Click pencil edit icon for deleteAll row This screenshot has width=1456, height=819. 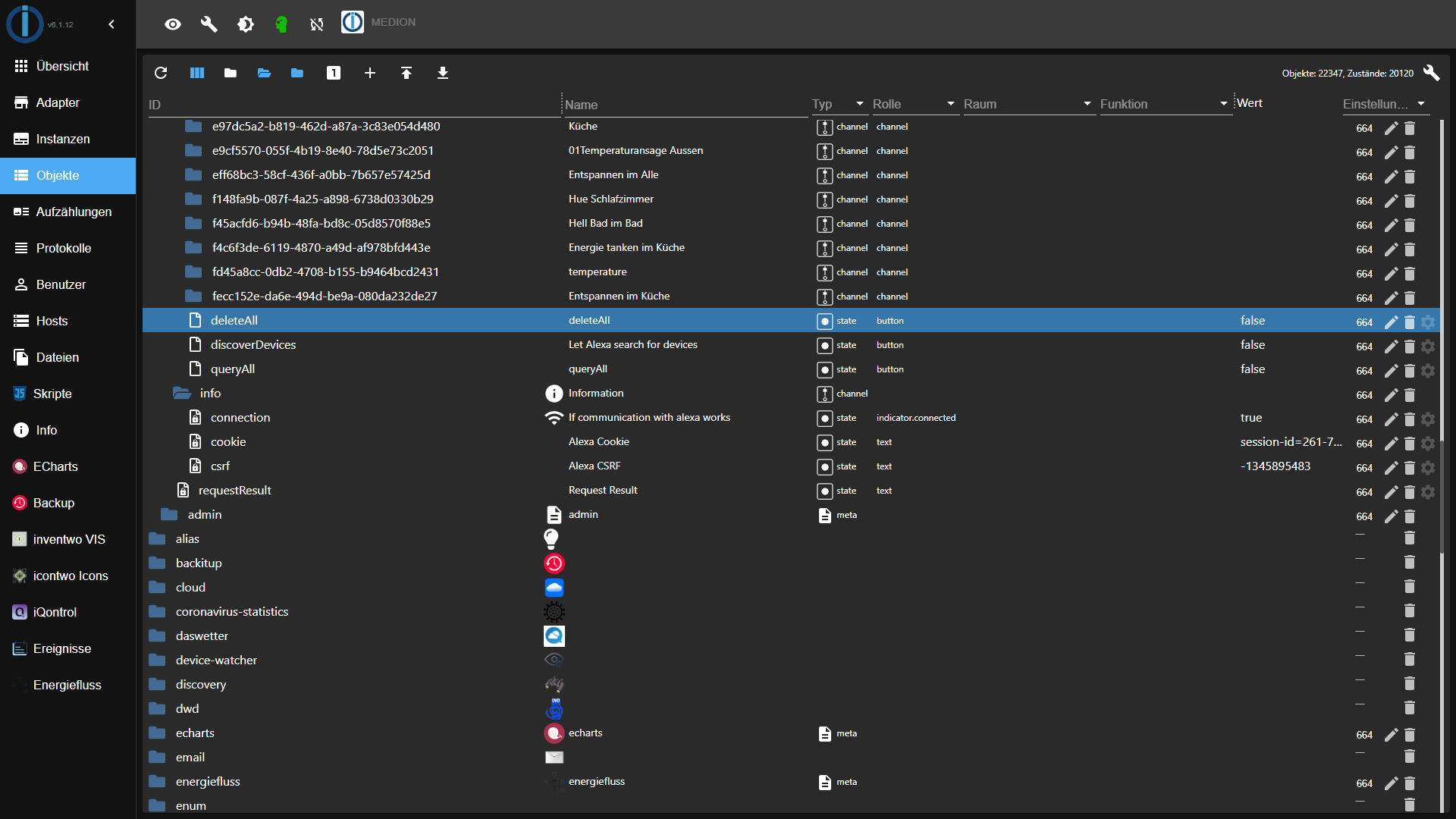(x=1391, y=322)
